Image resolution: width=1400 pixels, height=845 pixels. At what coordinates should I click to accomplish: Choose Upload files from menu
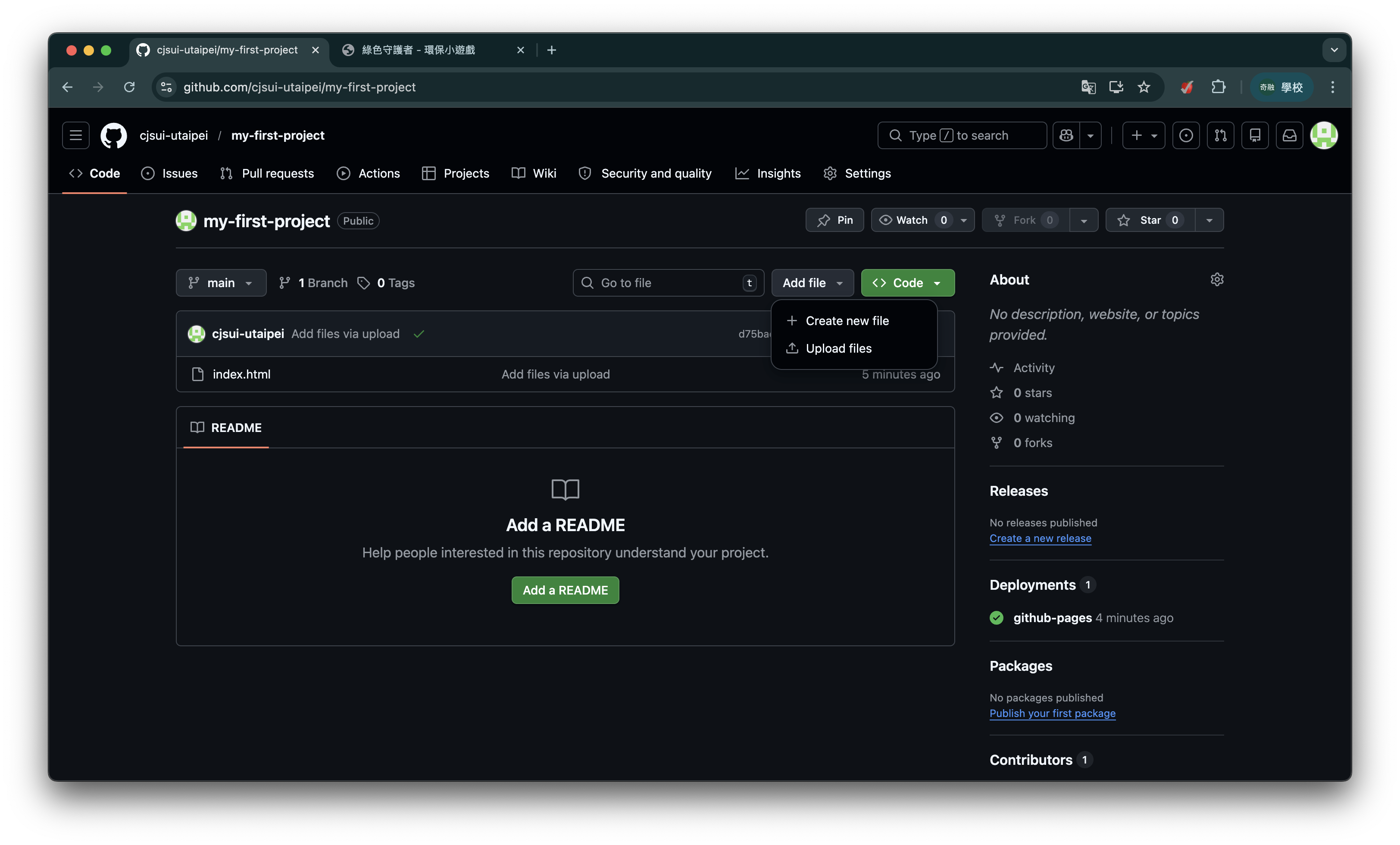[854, 348]
